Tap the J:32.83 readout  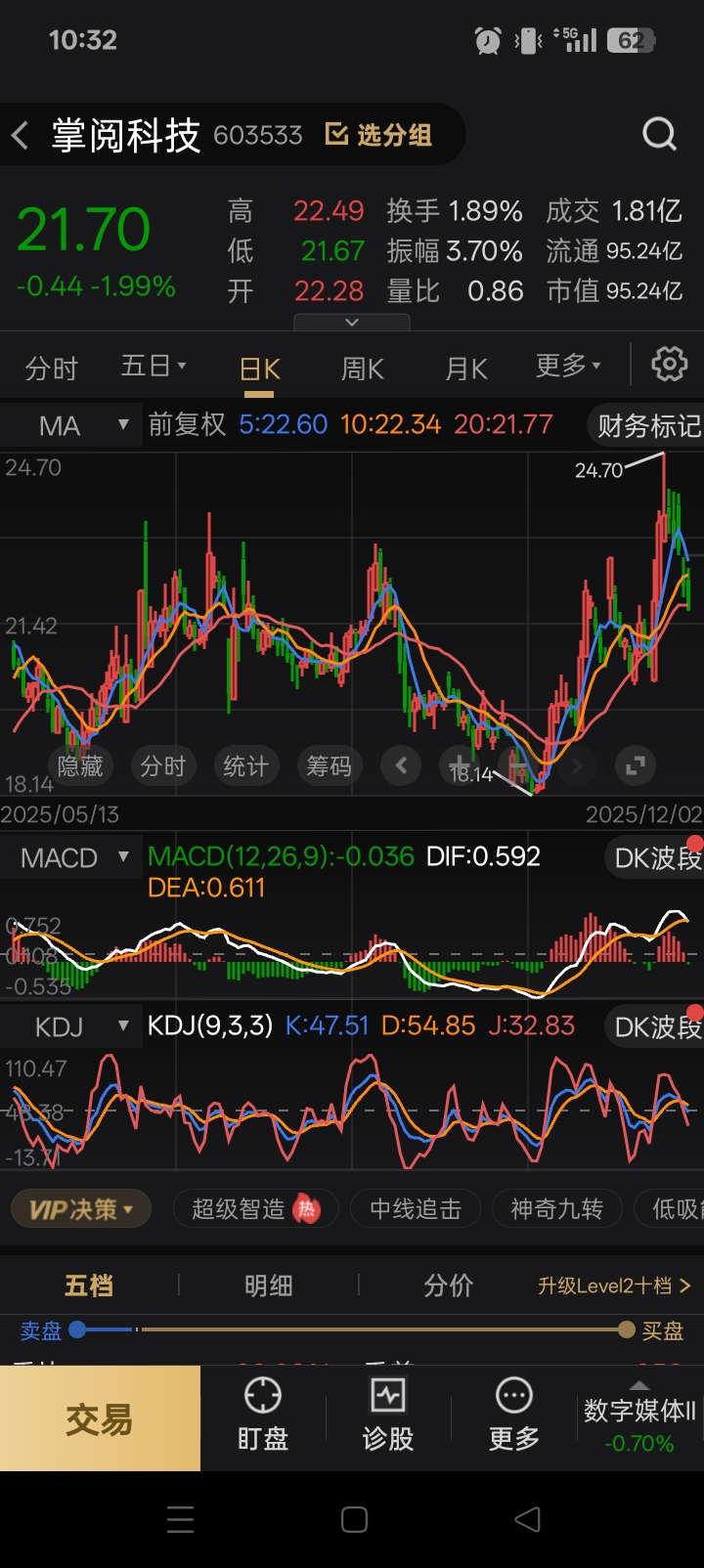tap(532, 1025)
